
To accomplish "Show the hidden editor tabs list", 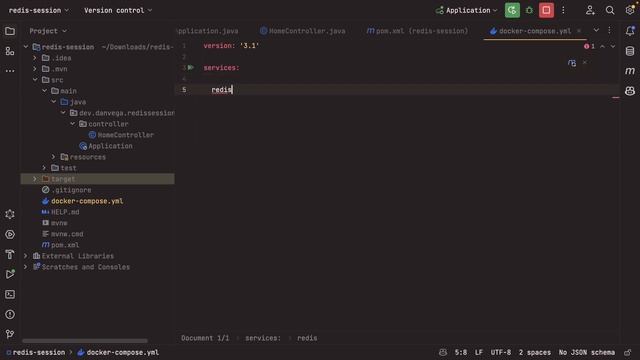I will 596,30.
